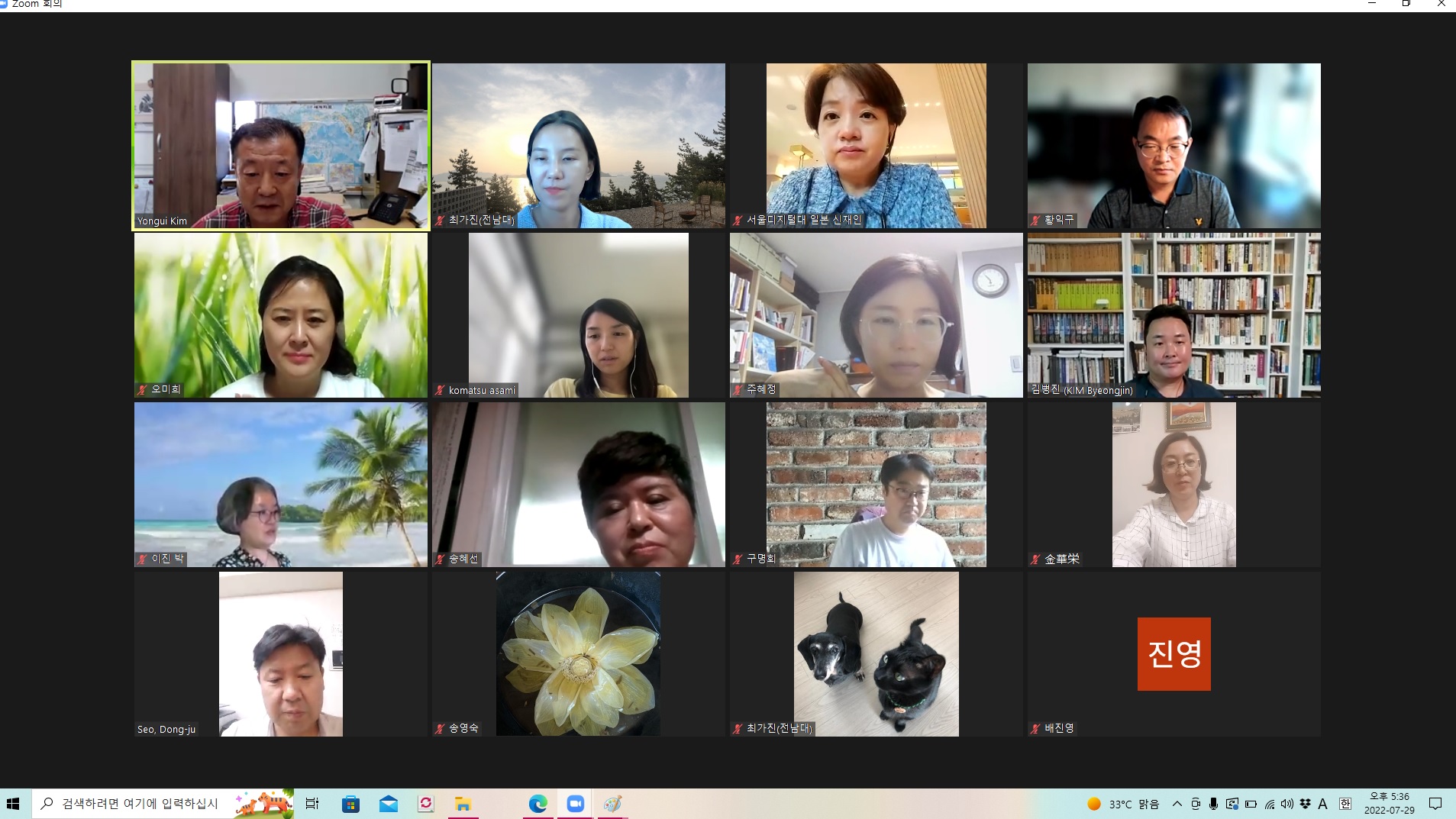
Task: Open the volume control in the system tray
Action: 1287,804
